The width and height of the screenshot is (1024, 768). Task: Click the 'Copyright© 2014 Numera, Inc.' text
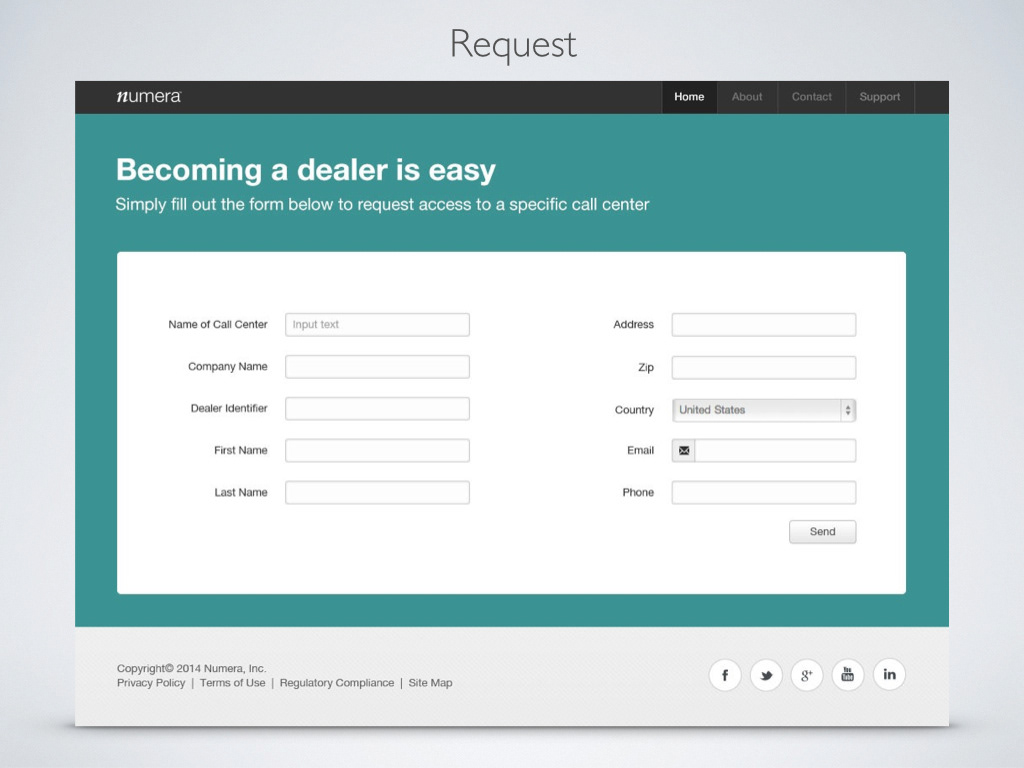[191, 668]
